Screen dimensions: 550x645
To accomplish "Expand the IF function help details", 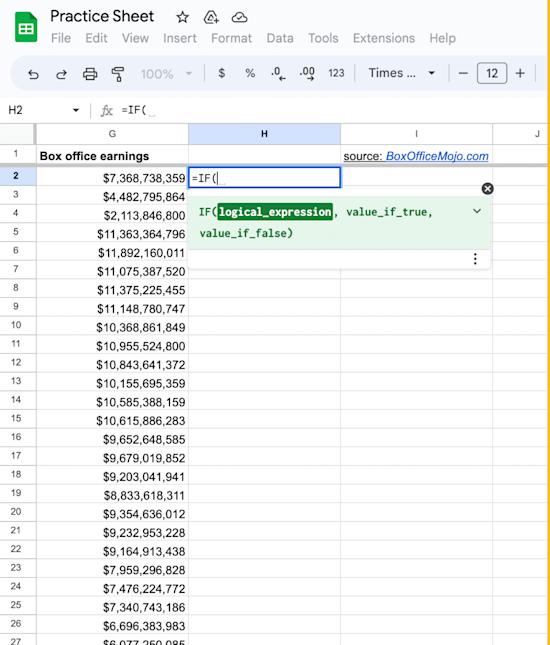I will [x=477, y=211].
